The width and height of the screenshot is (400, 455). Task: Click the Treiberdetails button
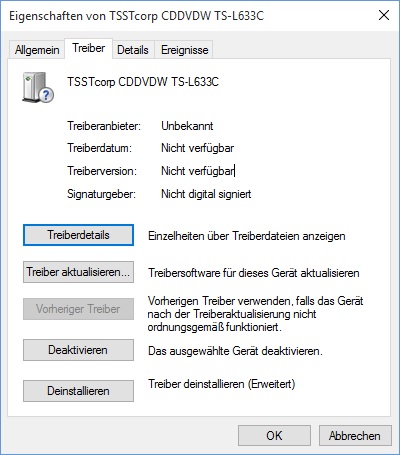point(78,235)
